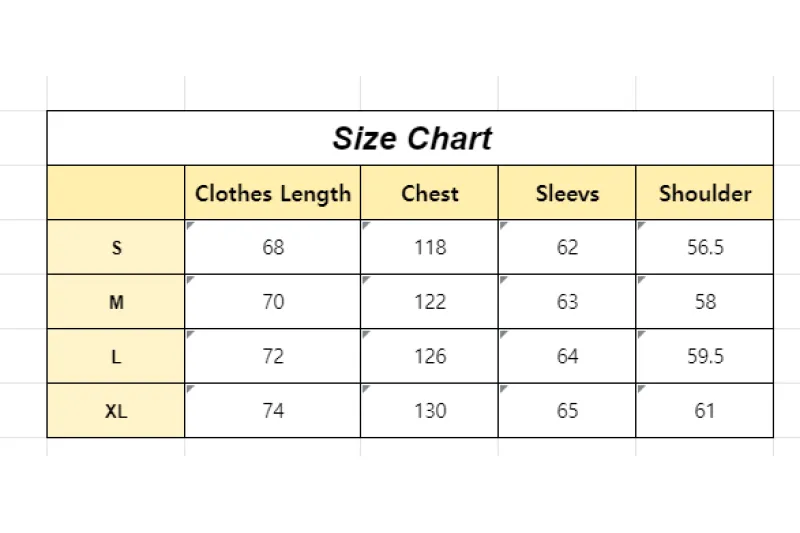Select the cell containing 118
800x533 pixels.
pos(429,247)
